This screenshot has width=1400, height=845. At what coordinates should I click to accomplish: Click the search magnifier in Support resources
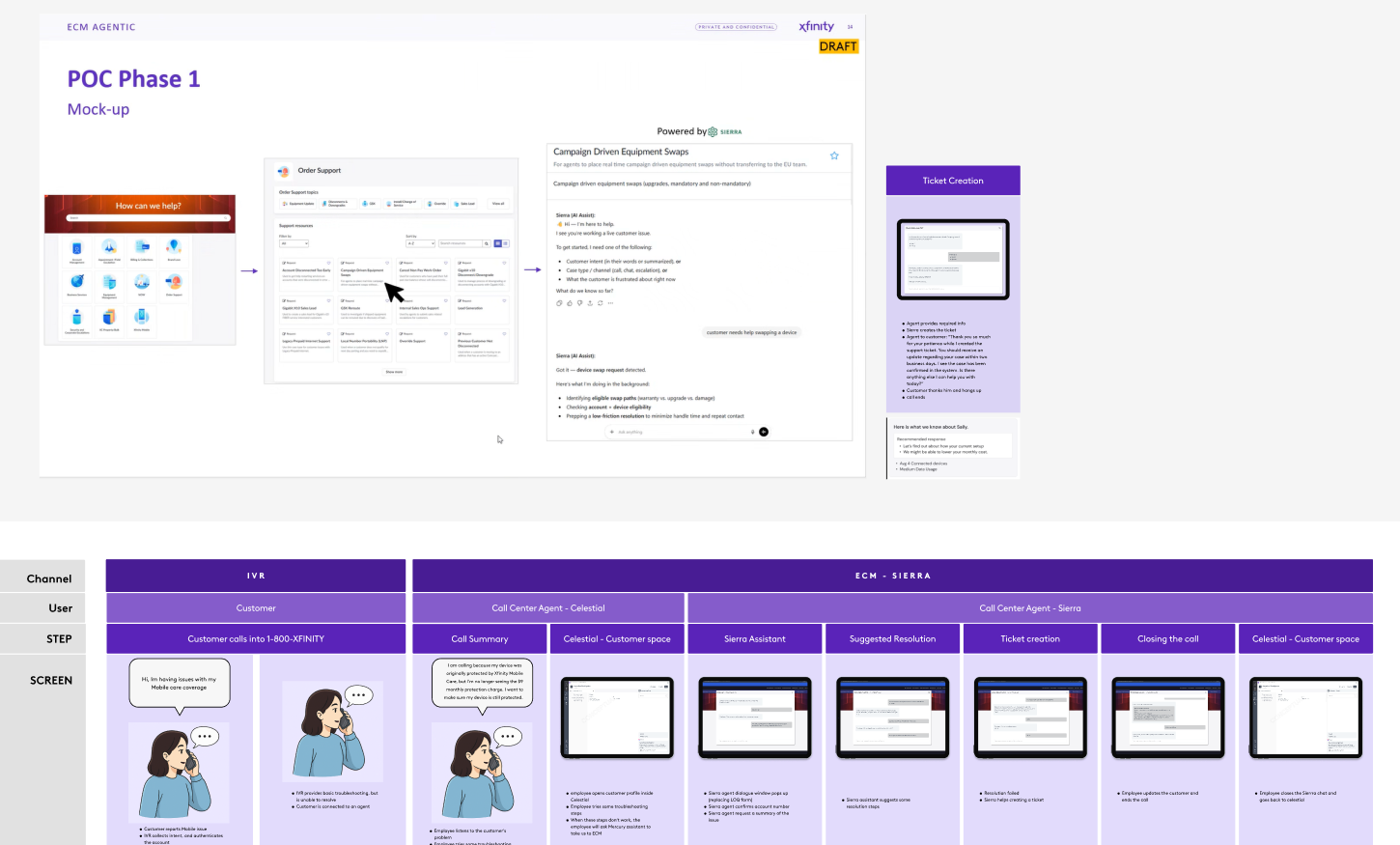[x=487, y=243]
